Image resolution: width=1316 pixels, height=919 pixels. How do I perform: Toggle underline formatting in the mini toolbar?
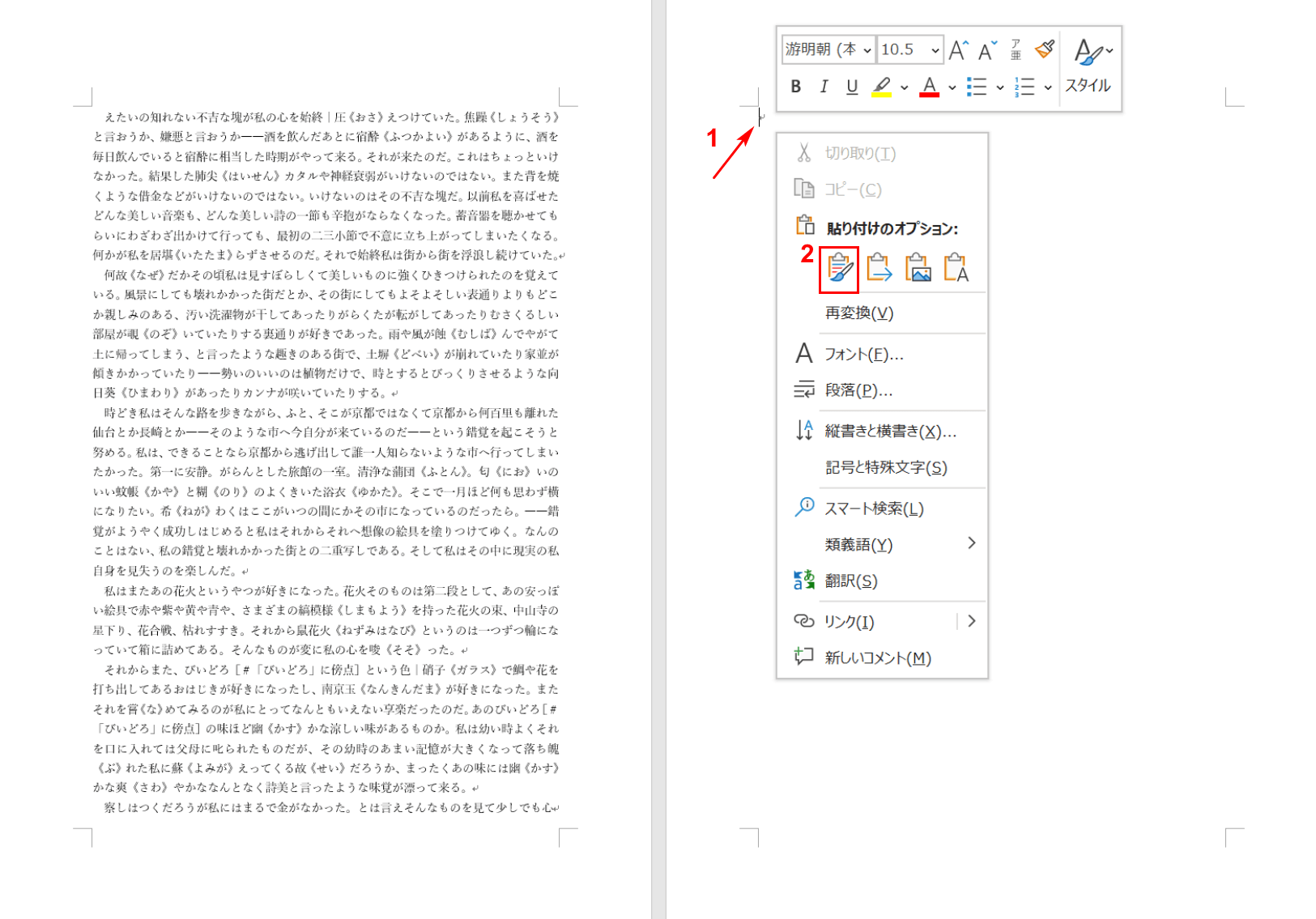(851, 87)
